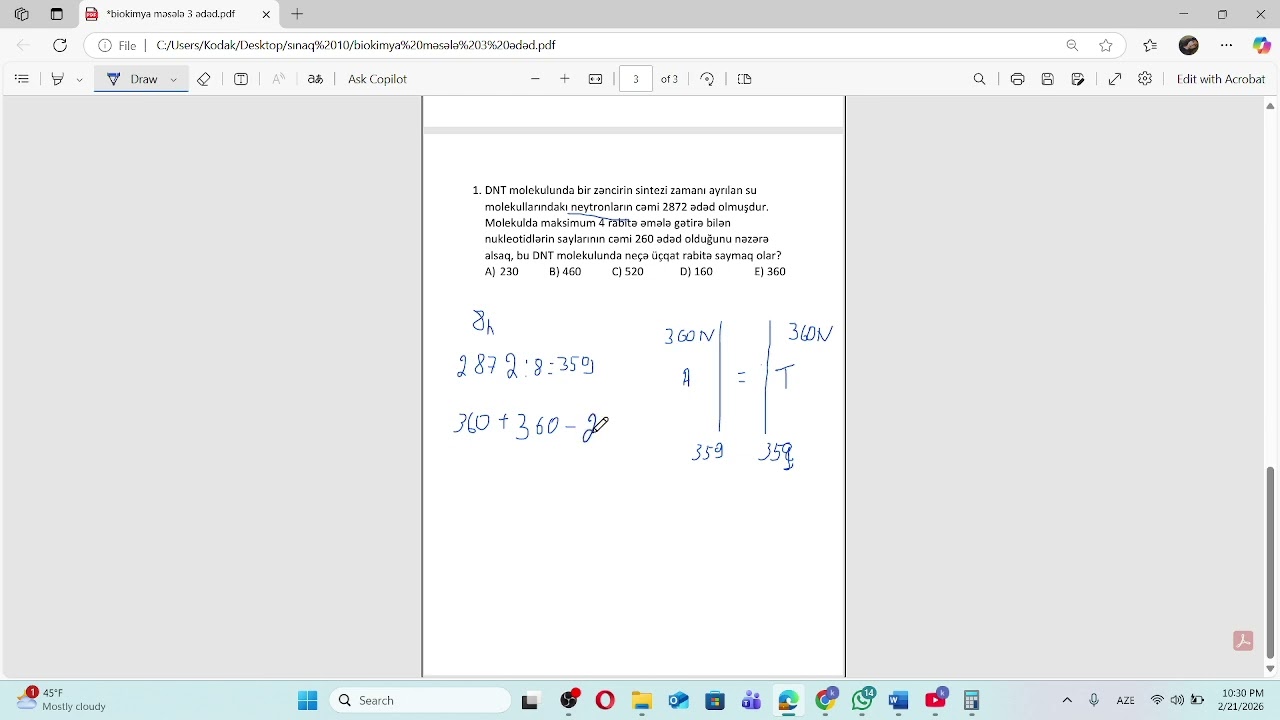
Task: Open the tab actions menu icon
Action: pos(56,14)
